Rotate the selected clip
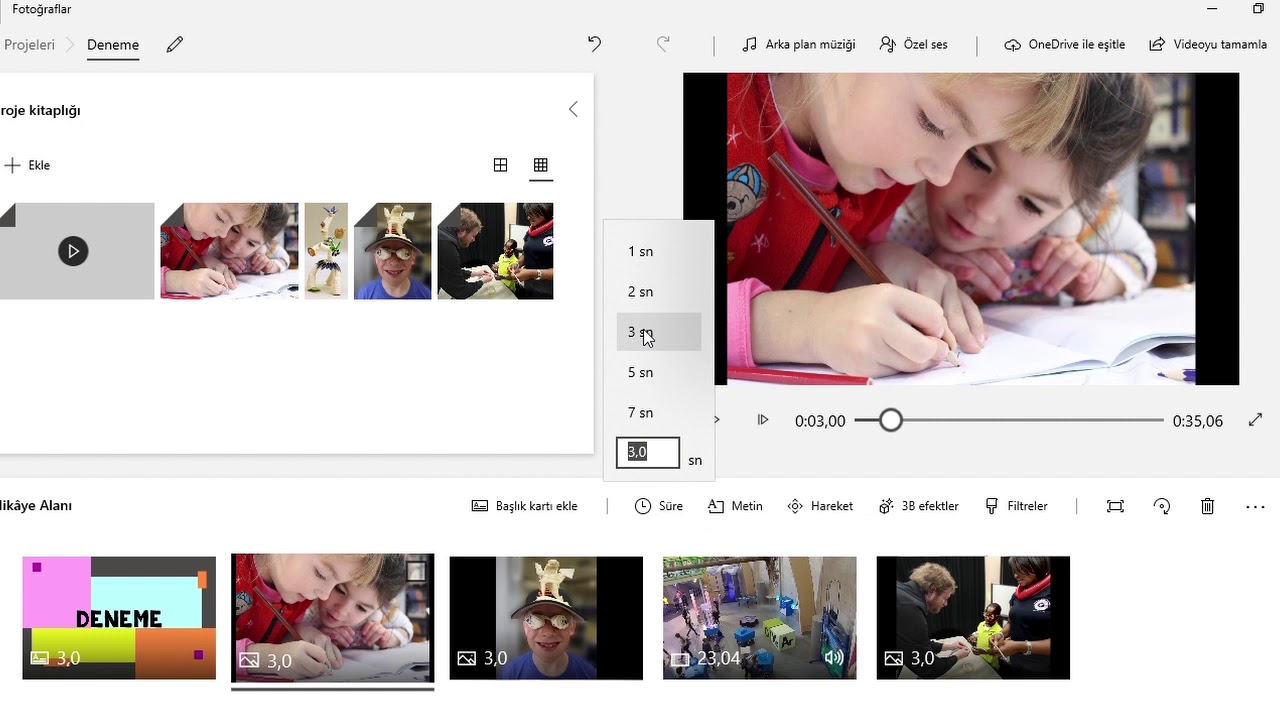Viewport: 1280px width, 720px height. click(x=1162, y=506)
